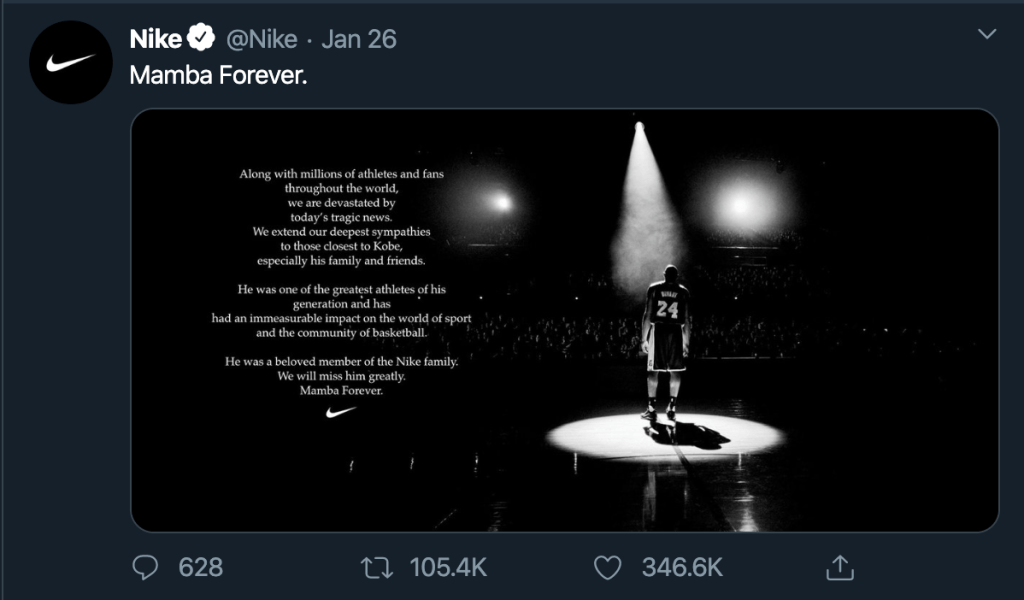
Task: Click the 105.4K retweets count
Action: [x=448, y=567]
